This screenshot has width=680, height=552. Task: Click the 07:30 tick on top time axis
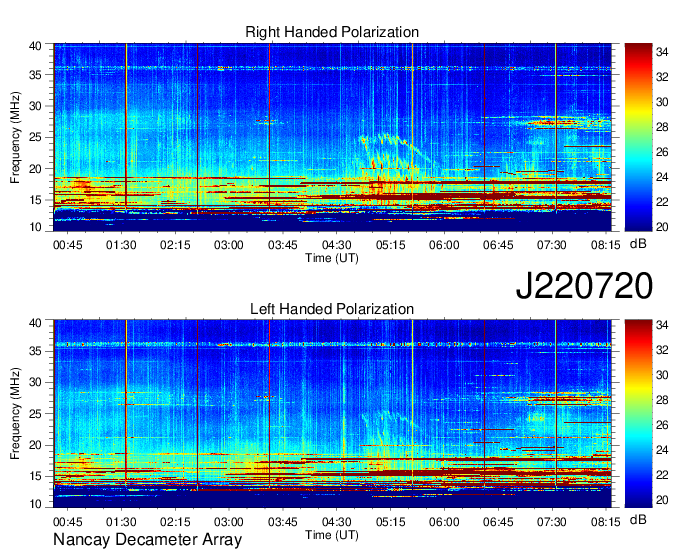point(552,245)
